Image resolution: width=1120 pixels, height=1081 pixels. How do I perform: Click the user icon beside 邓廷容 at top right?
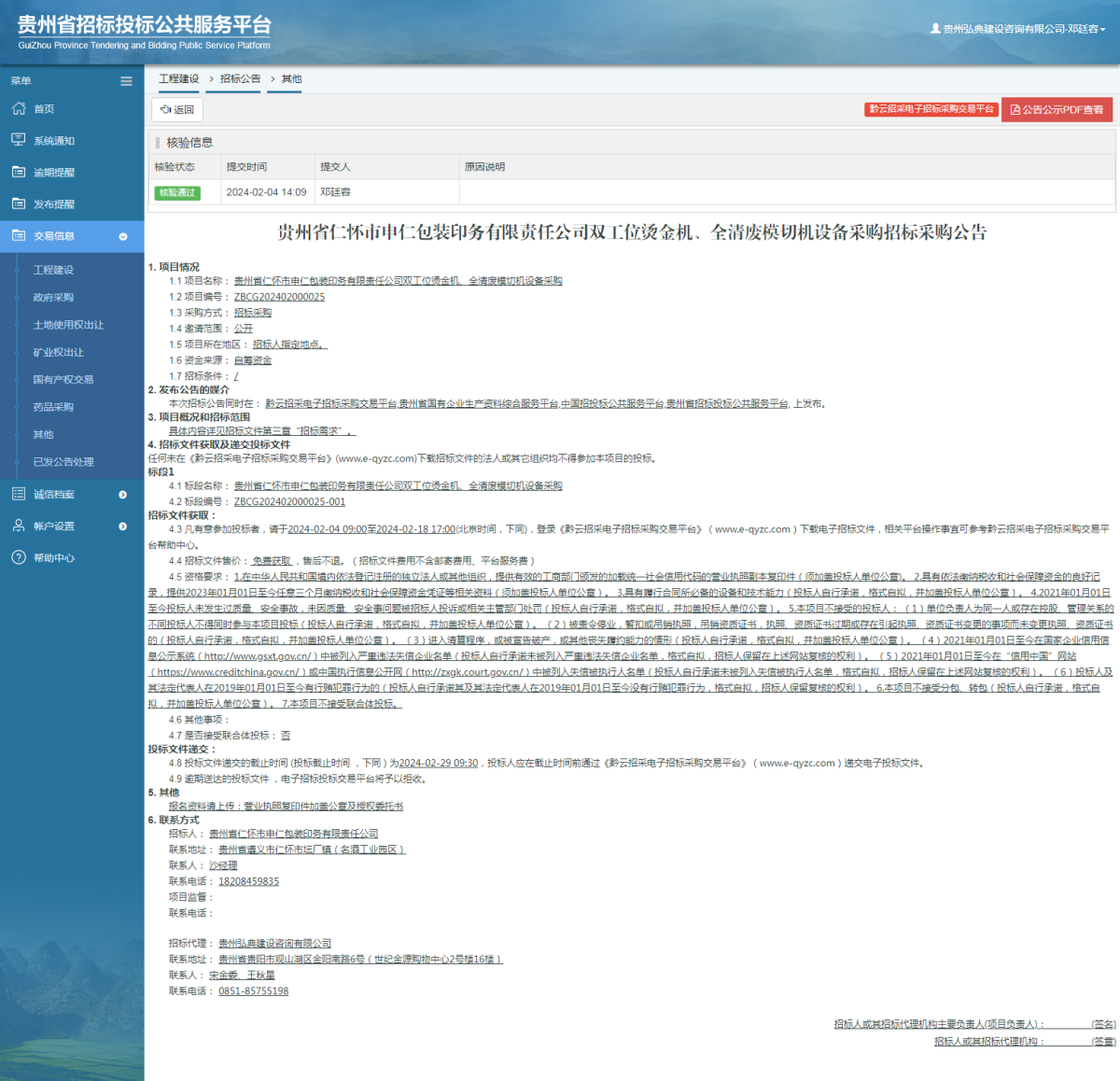point(936,28)
